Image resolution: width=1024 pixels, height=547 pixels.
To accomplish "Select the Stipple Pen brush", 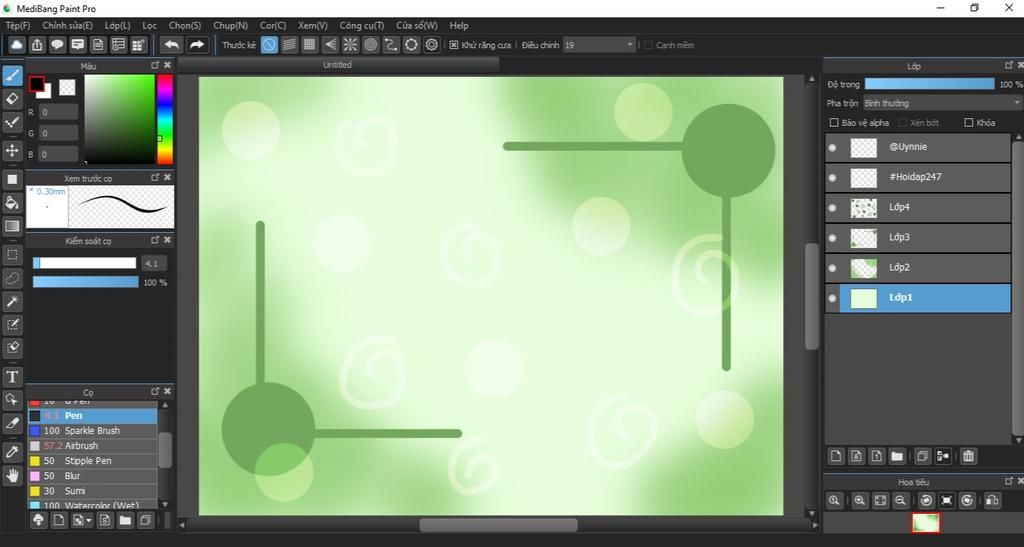I will (92, 461).
